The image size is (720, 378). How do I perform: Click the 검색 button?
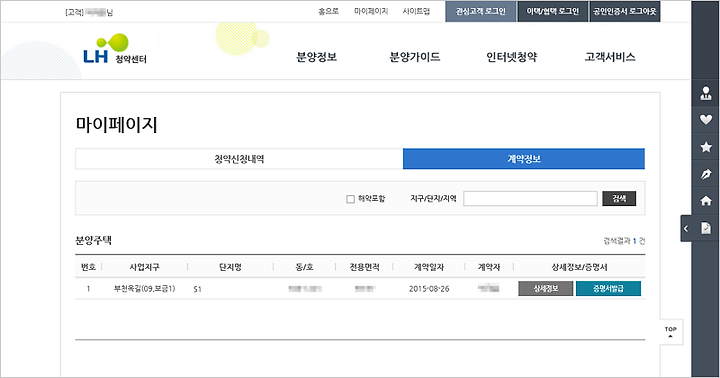619,198
